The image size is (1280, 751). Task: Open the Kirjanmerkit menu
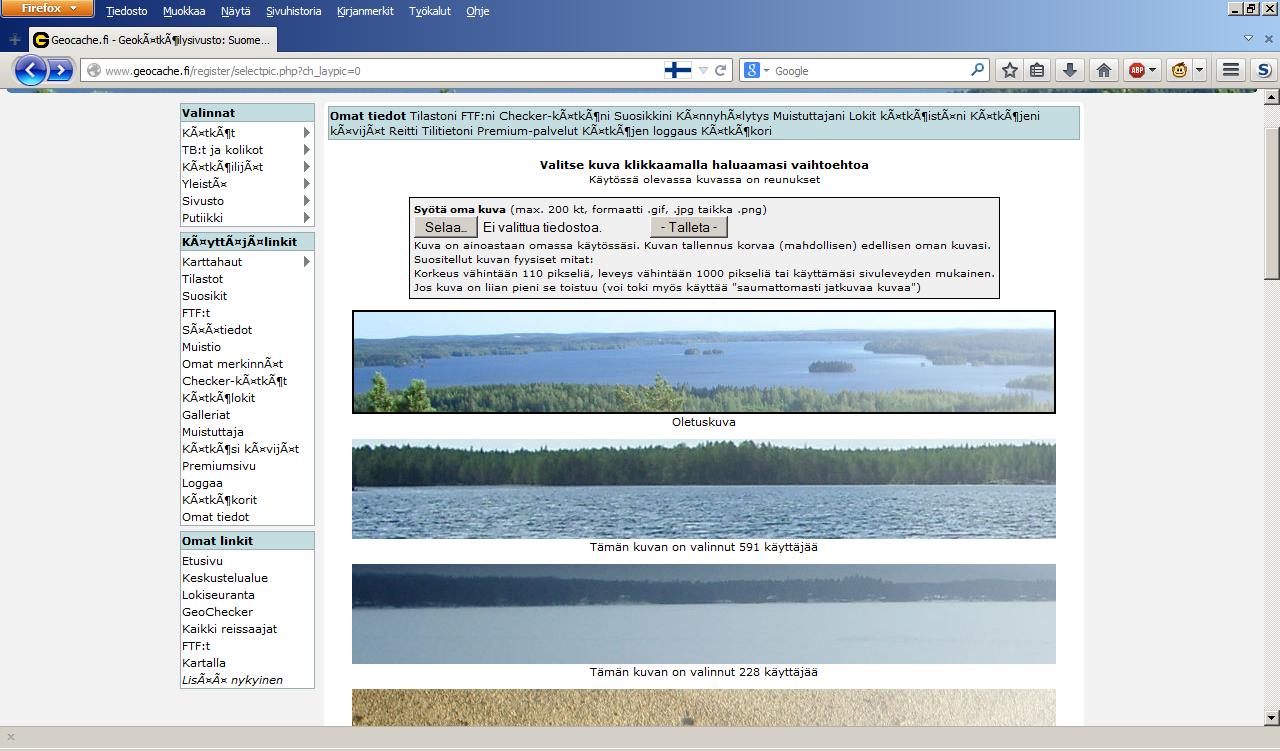365,11
